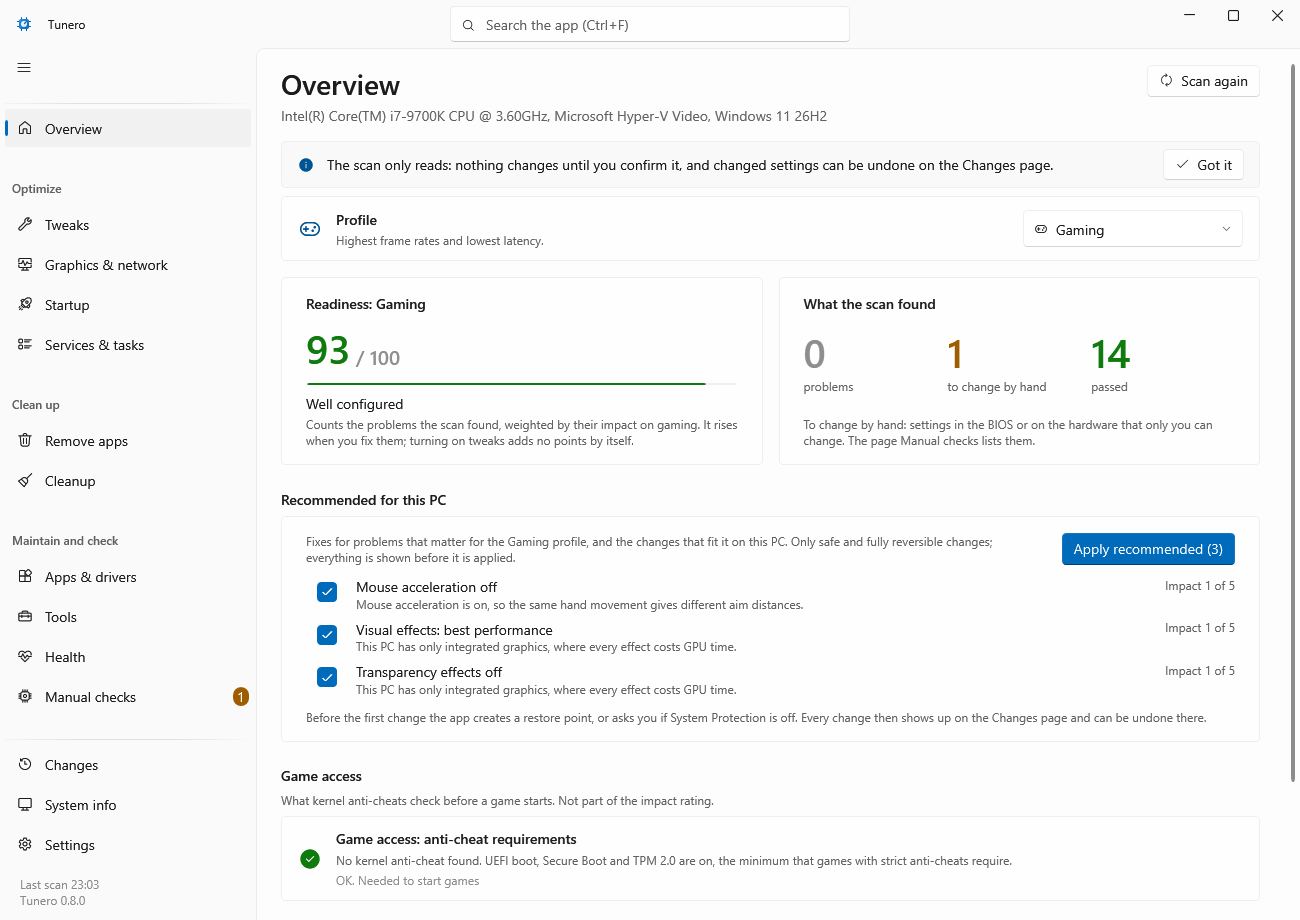
Task: Go to Graphics & network page
Action: (128, 265)
